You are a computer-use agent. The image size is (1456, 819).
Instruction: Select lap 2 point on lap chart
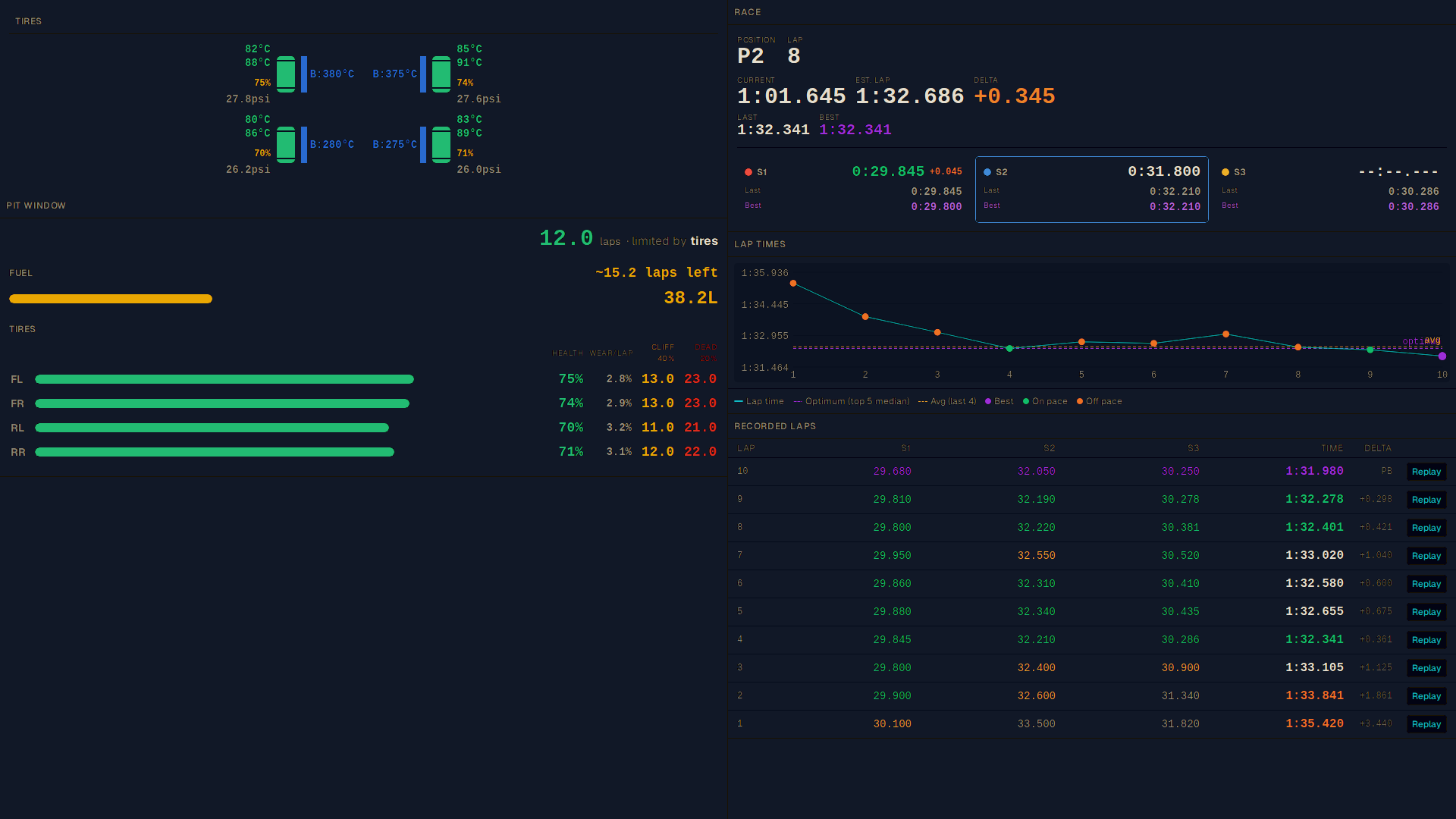point(865,317)
